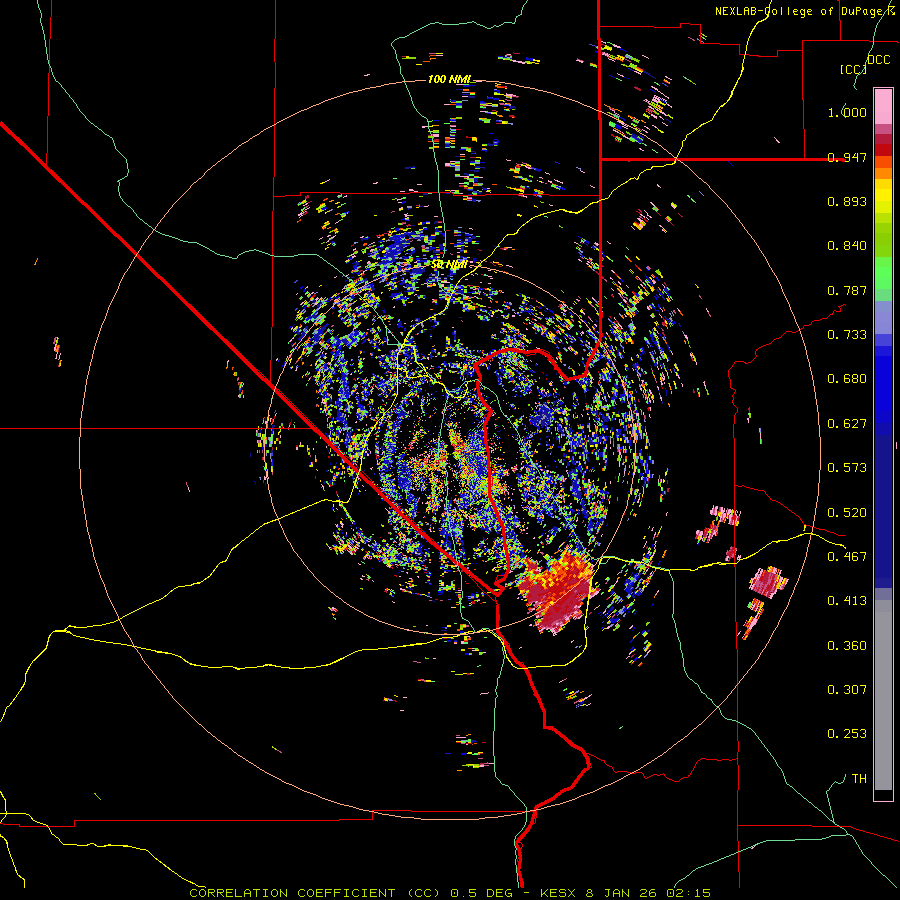
Task: Select the 0.947 scale value
Action: (847, 157)
